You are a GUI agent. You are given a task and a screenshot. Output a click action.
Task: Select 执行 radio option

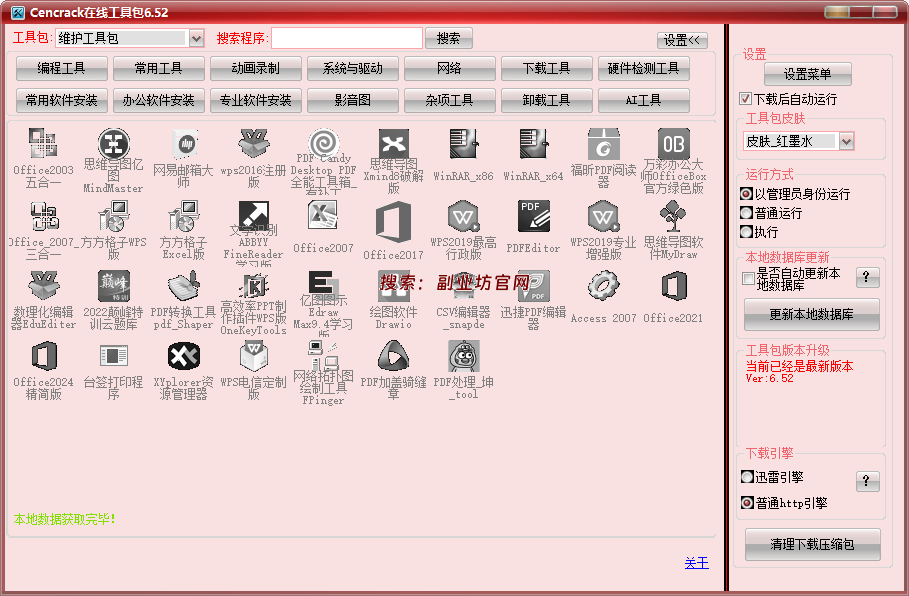[747, 232]
